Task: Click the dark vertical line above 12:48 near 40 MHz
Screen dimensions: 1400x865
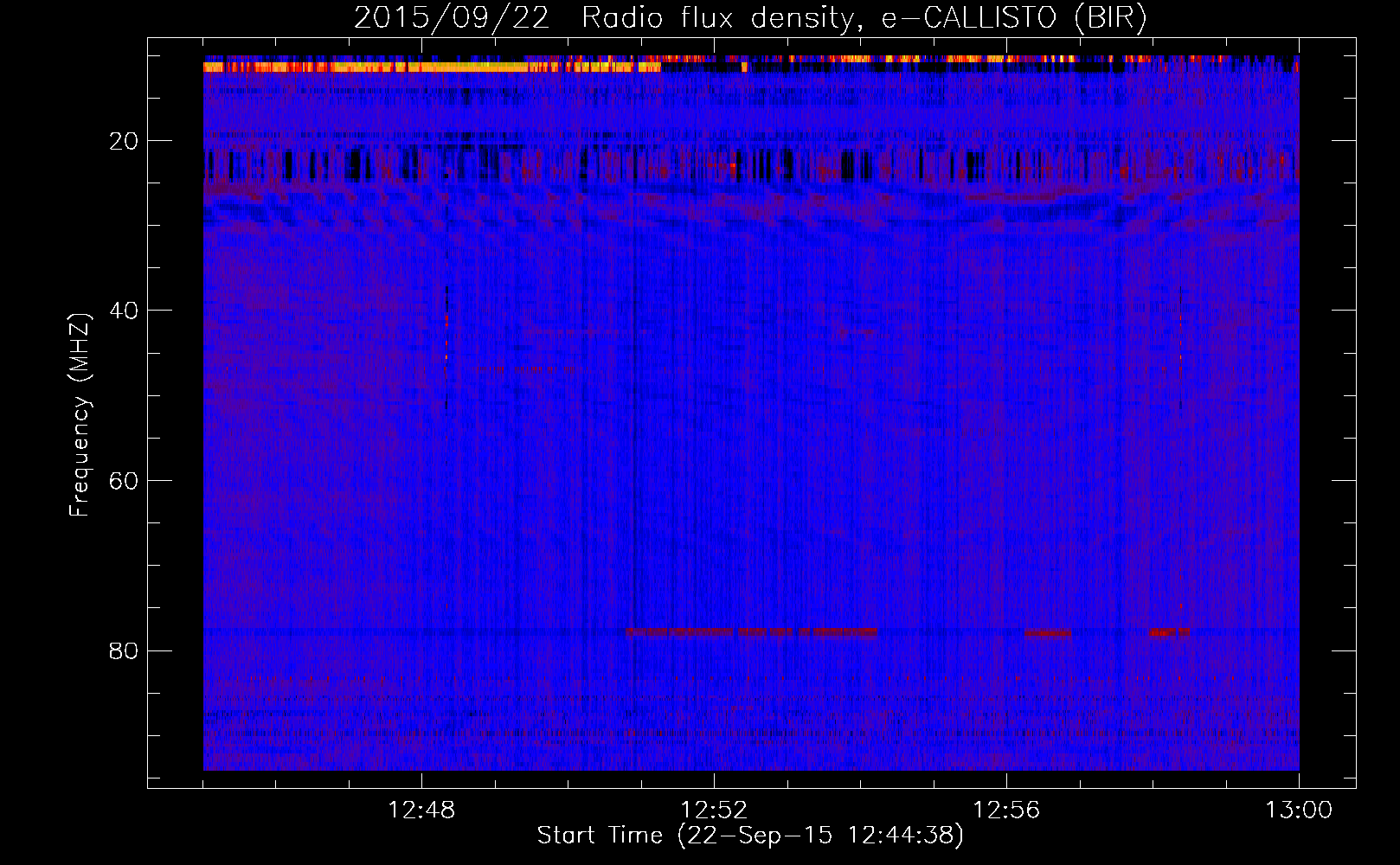Action: click(446, 320)
